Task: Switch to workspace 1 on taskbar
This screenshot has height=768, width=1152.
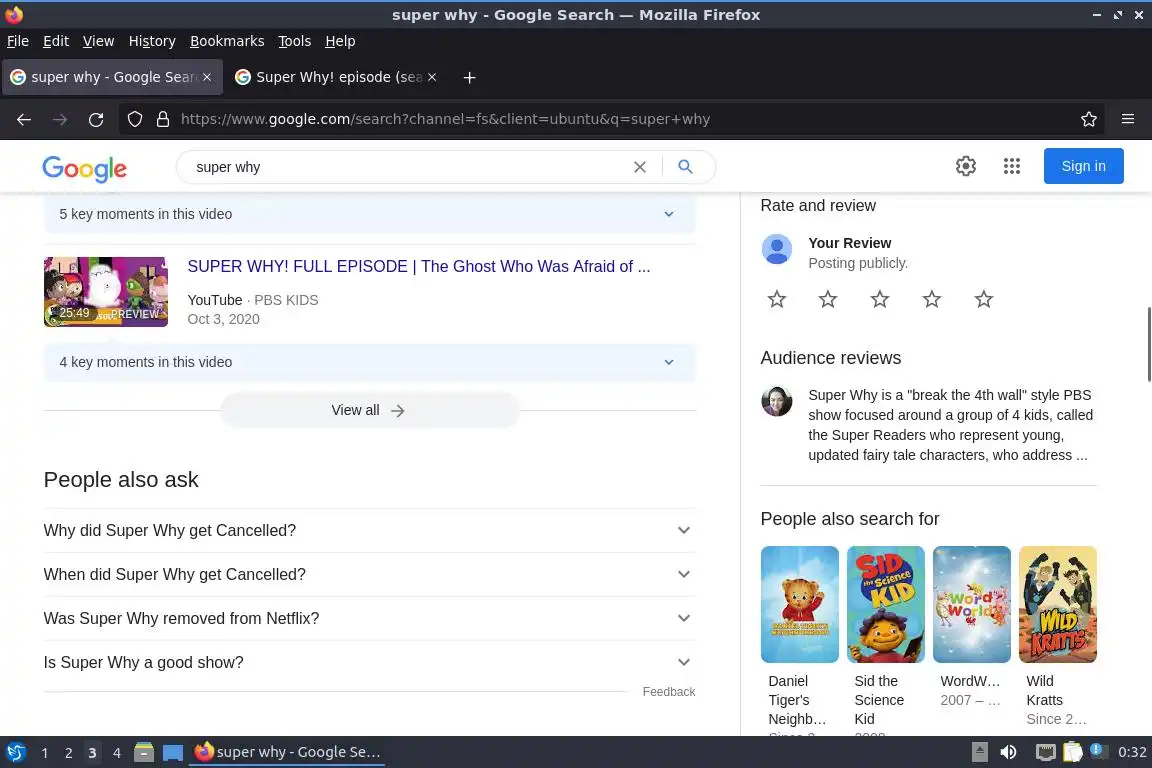Action: point(45,753)
